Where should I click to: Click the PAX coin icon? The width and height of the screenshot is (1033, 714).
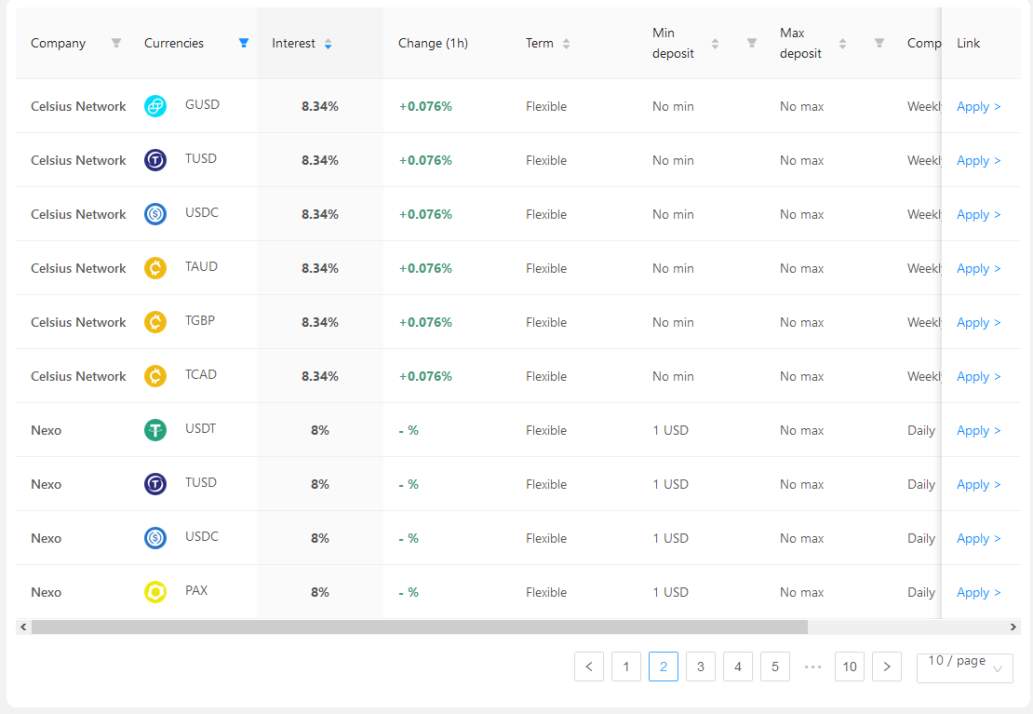point(155,591)
